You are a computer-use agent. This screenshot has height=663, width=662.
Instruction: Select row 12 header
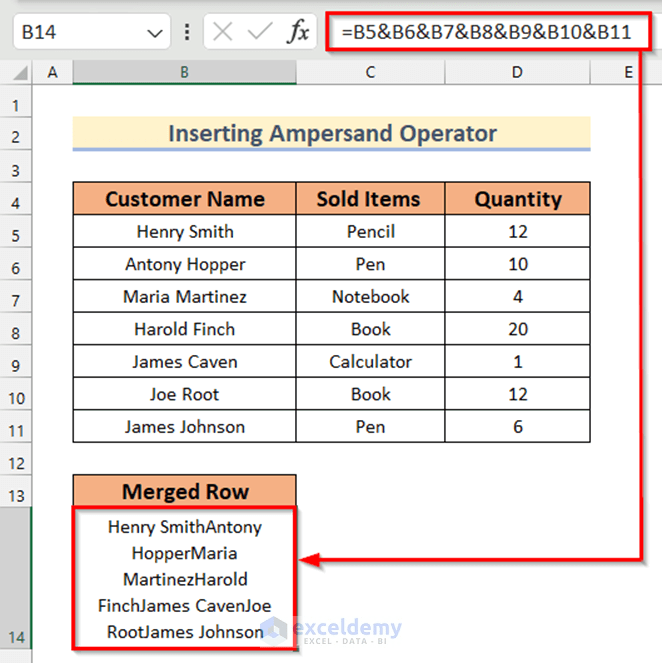pyautogui.click(x=16, y=459)
